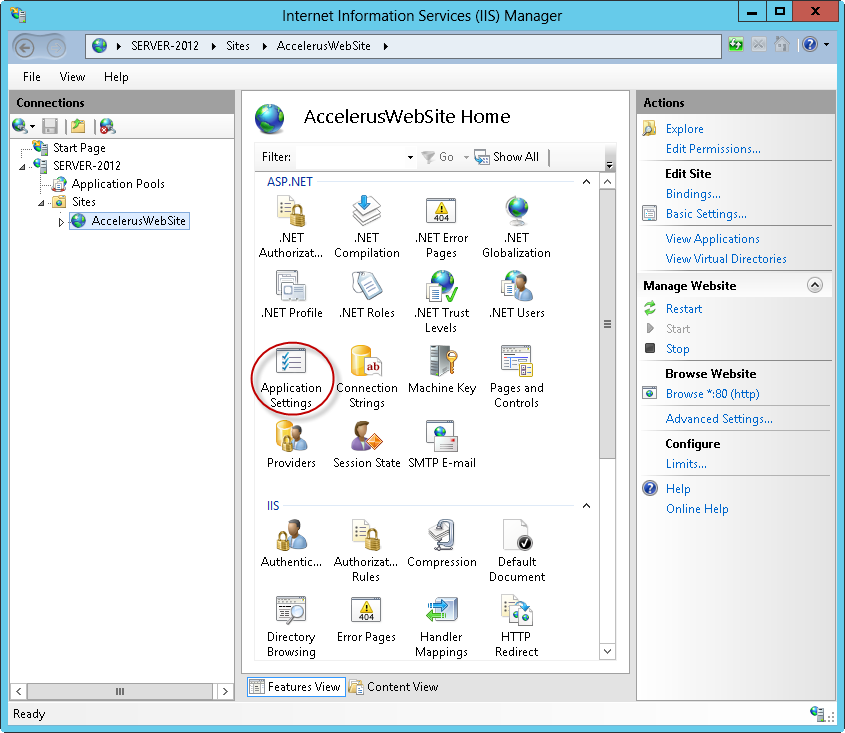Click inside the Filter input field

350,157
